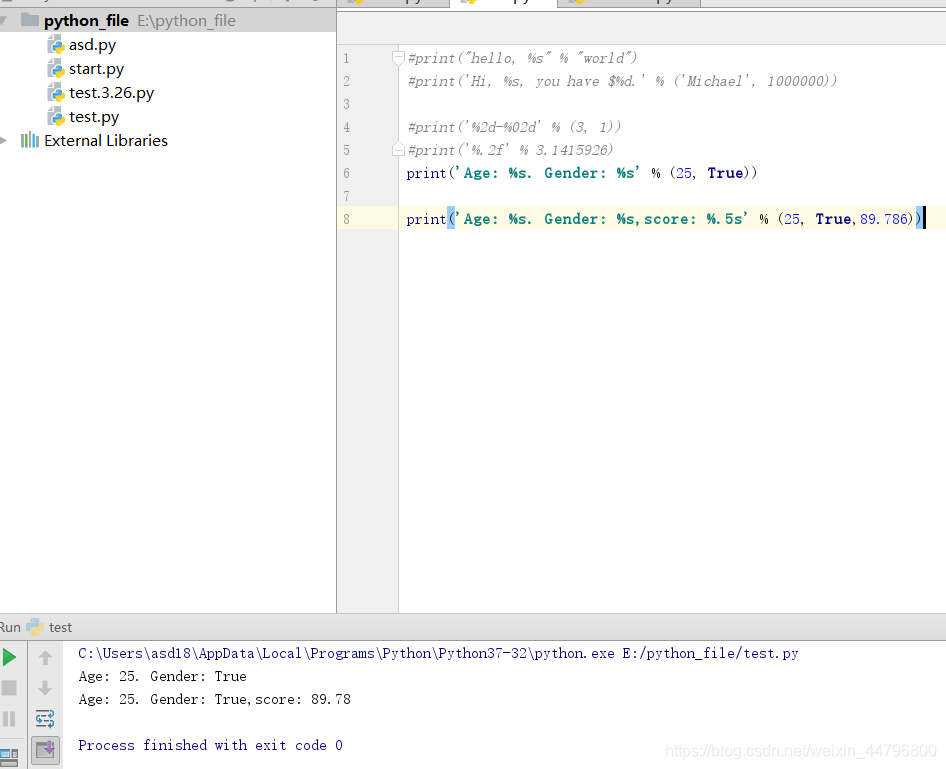Click line number 8 in the gutter
Image resolution: width=946 pixels, height=769 pixels.
point(346,219)
